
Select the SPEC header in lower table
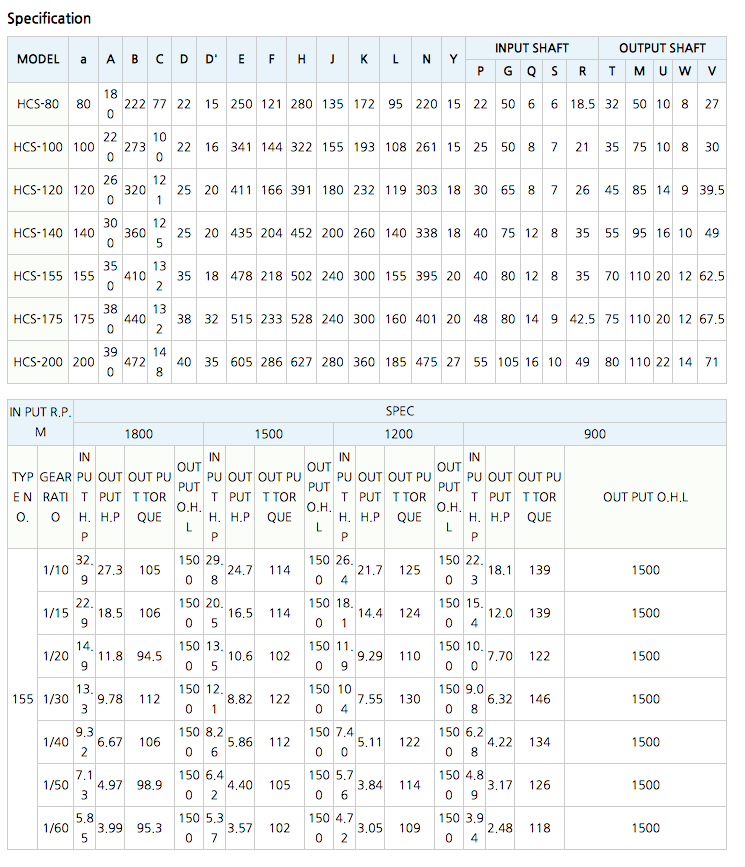(x=400, y=411)
